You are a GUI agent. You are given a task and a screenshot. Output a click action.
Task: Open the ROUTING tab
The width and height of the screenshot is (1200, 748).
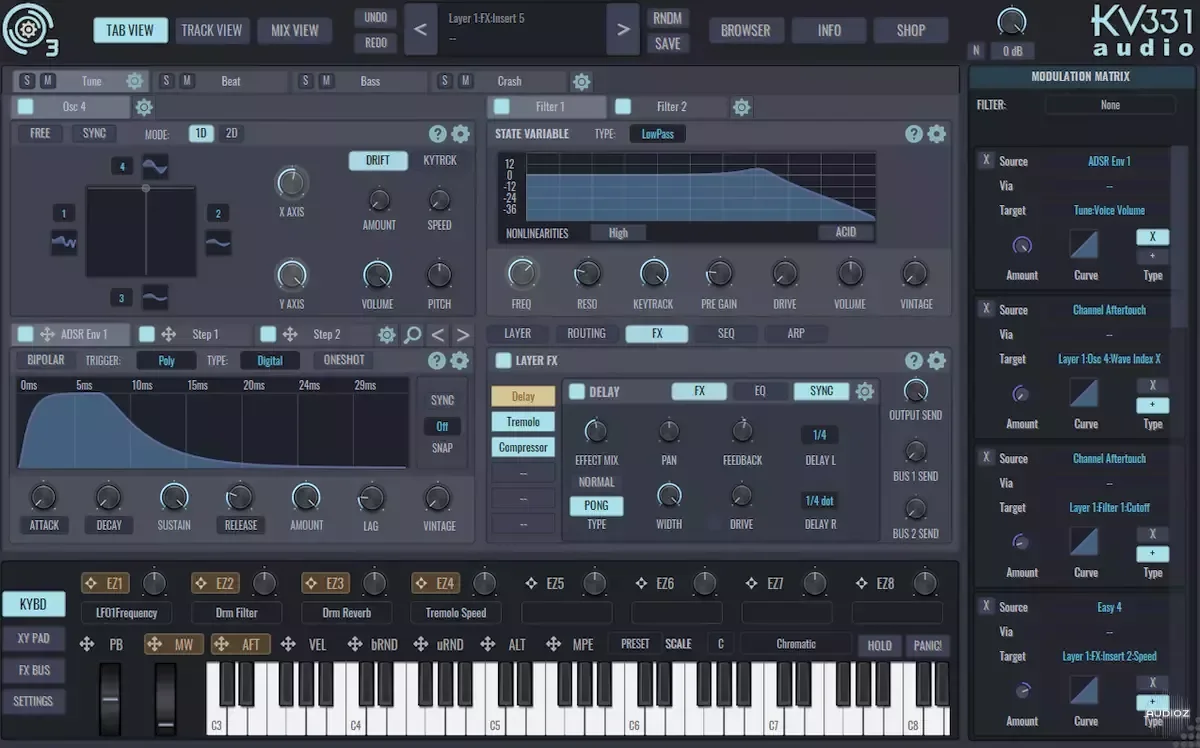click(586, 334)
